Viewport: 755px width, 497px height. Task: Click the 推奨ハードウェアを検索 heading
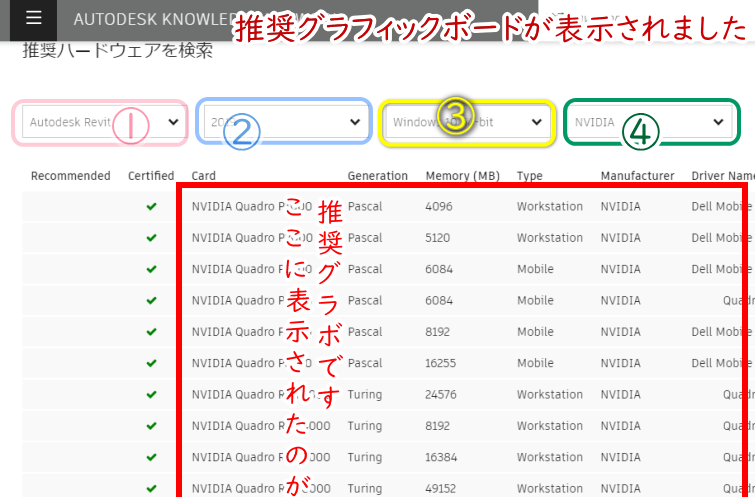117,50
